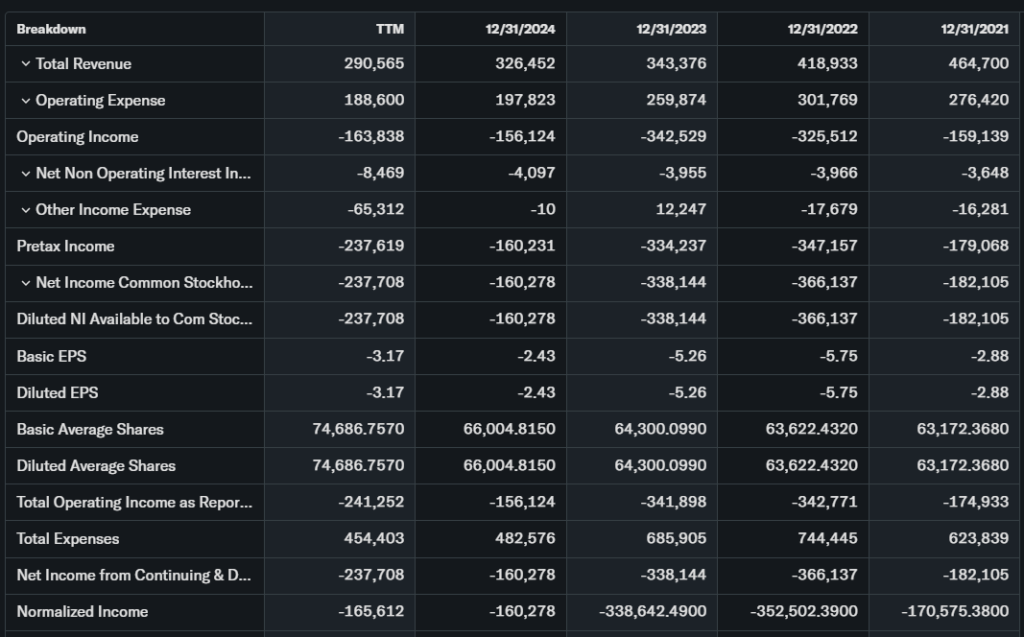
Task: Select the Total Expenses row label
Action: coord(67,539)
